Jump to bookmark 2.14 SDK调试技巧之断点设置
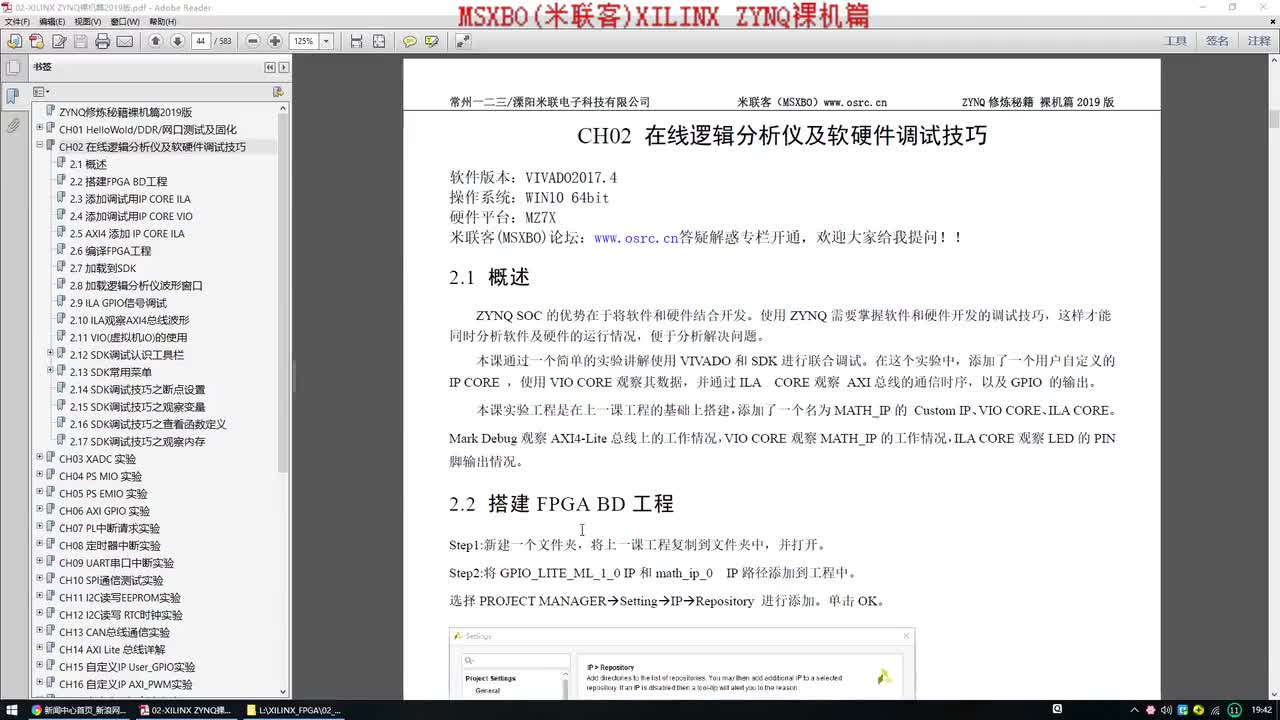The image size is (1280, 720). [137, 390]
